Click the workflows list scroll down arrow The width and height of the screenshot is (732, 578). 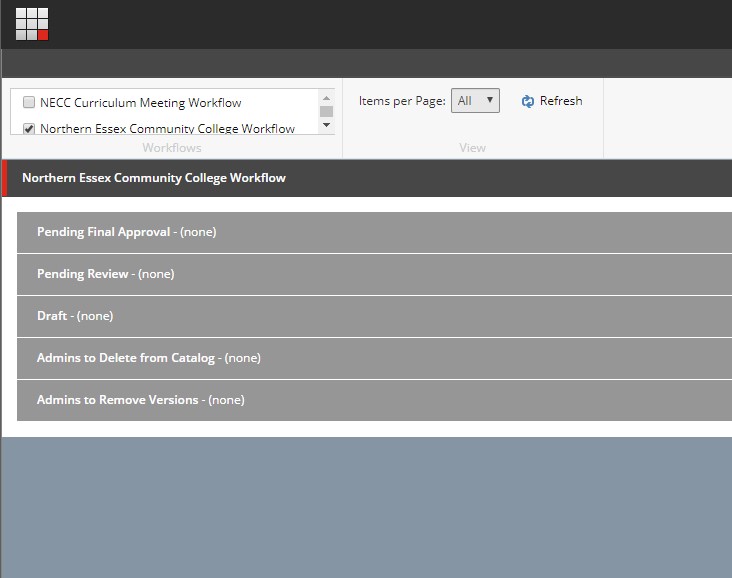(326, 126)
